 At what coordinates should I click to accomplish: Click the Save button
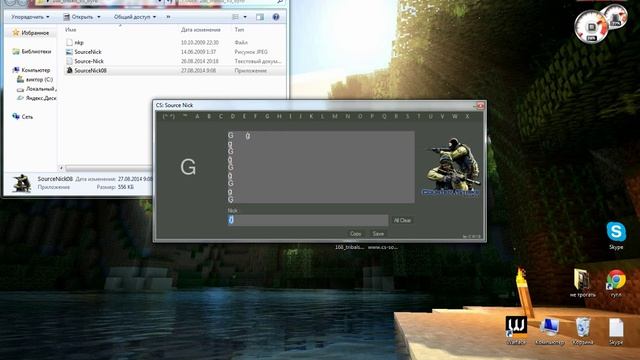[378, 233]
